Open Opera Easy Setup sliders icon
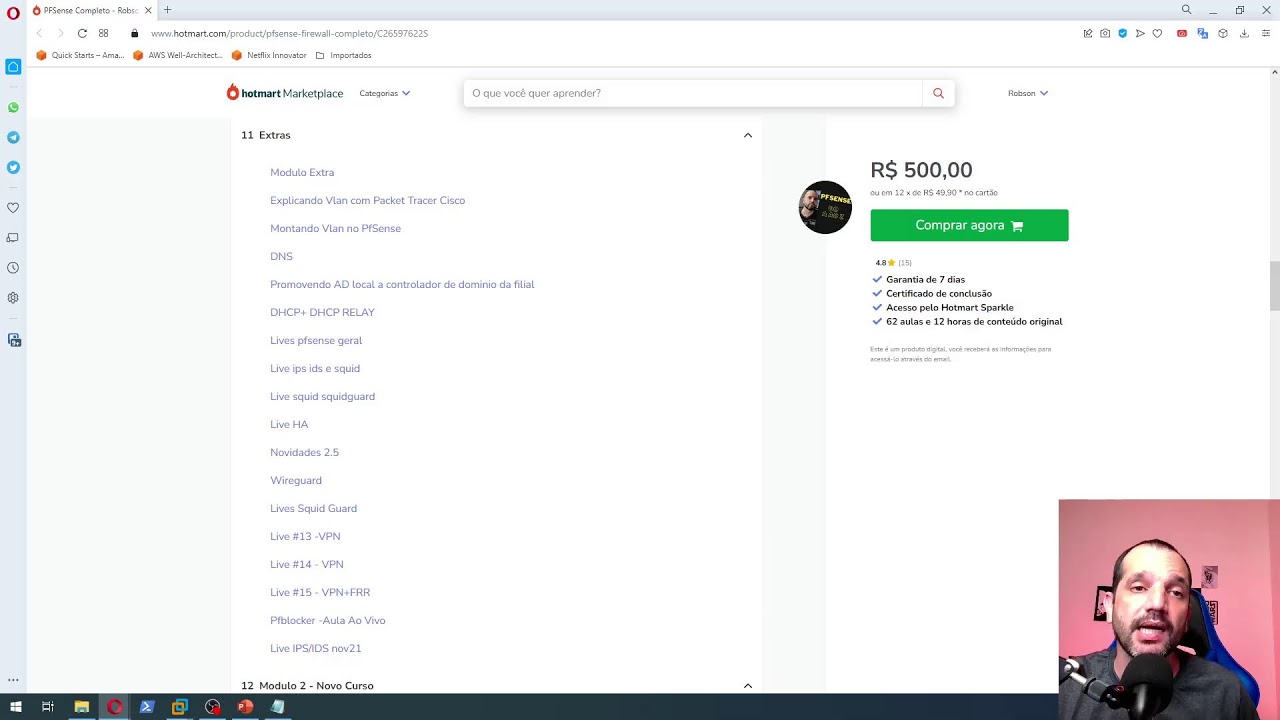This screenshot has height=720, width=1280. click(x=1265, y=33)
